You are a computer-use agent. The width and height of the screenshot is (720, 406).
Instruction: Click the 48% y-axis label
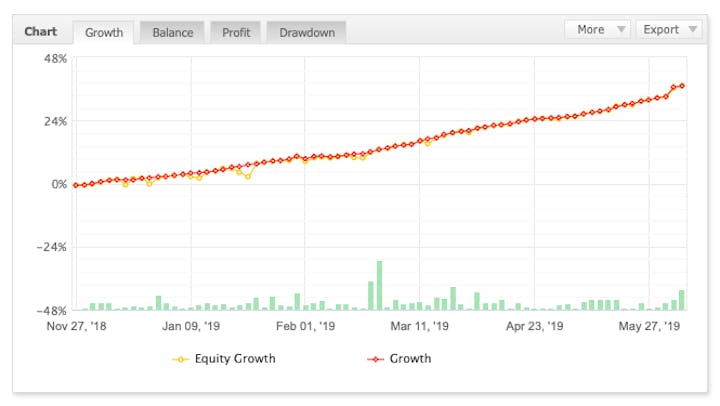pos(56,59)
